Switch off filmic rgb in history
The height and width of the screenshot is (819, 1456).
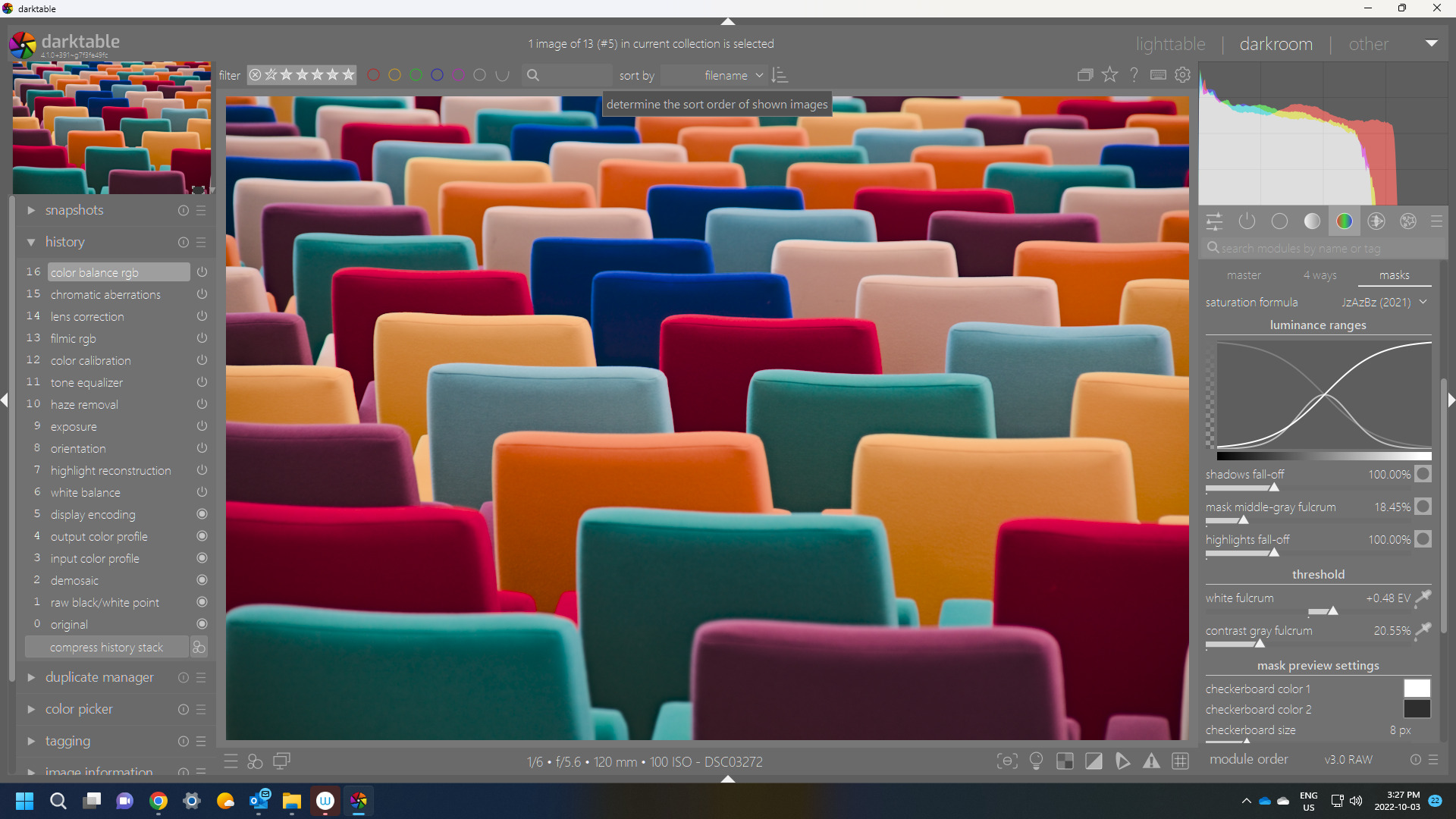202,338
